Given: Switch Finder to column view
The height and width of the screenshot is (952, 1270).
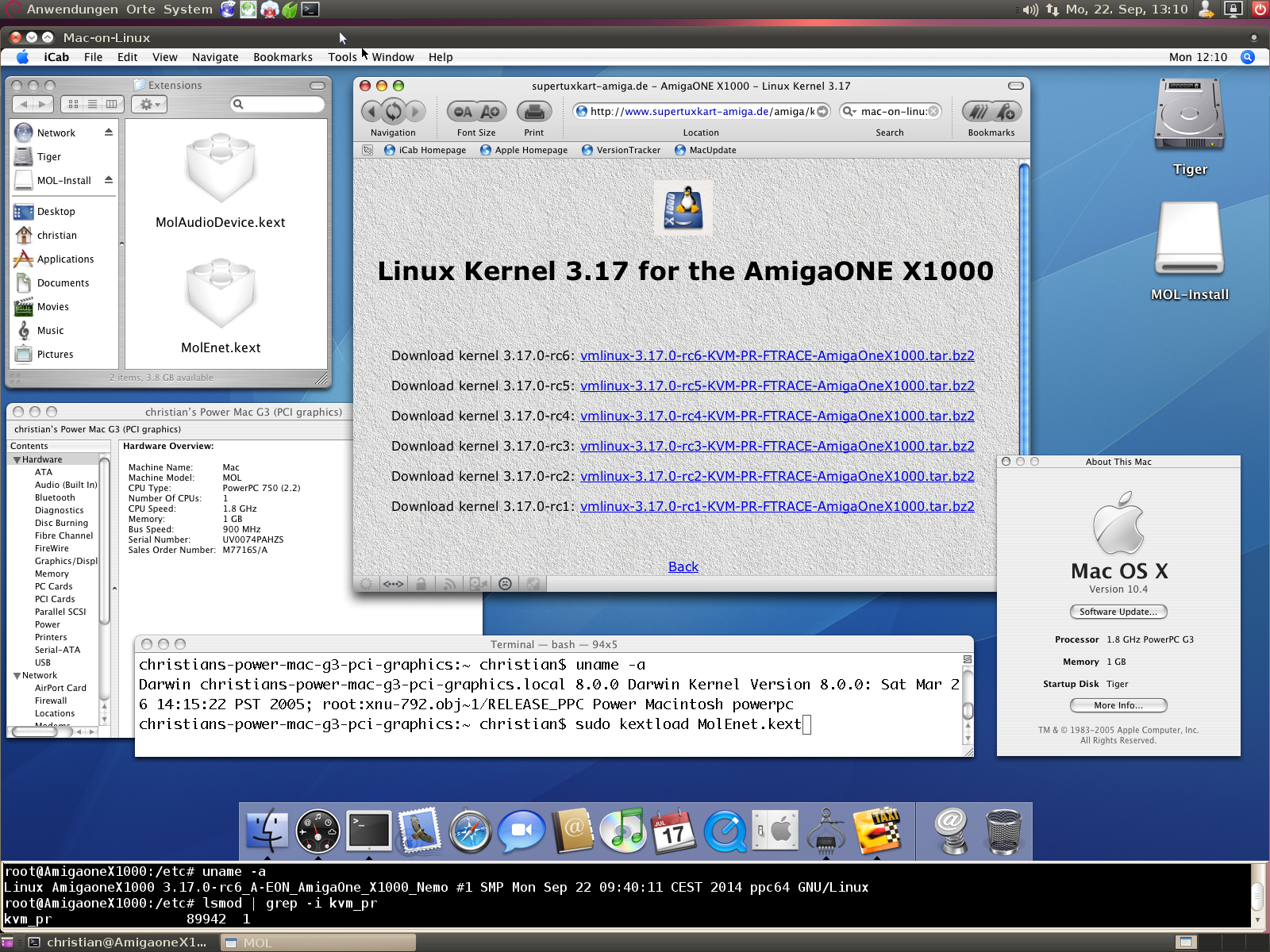Looking at the screenshot, I should pos(112,104).
